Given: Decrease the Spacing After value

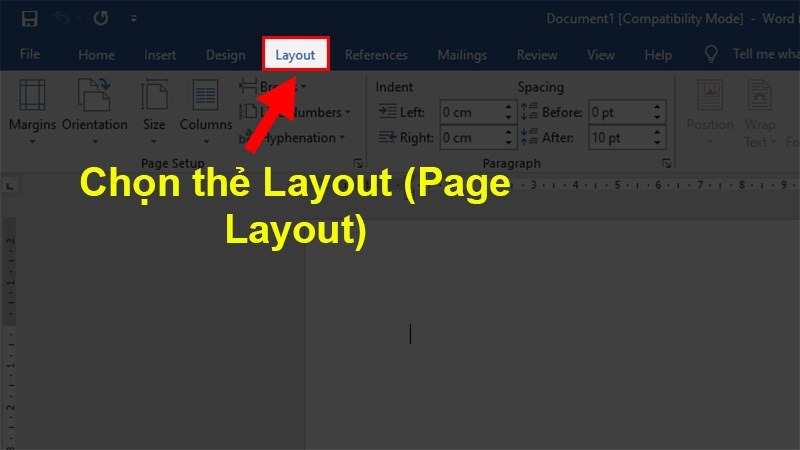Looking at the screenshot, I should (x=657, y=143).
